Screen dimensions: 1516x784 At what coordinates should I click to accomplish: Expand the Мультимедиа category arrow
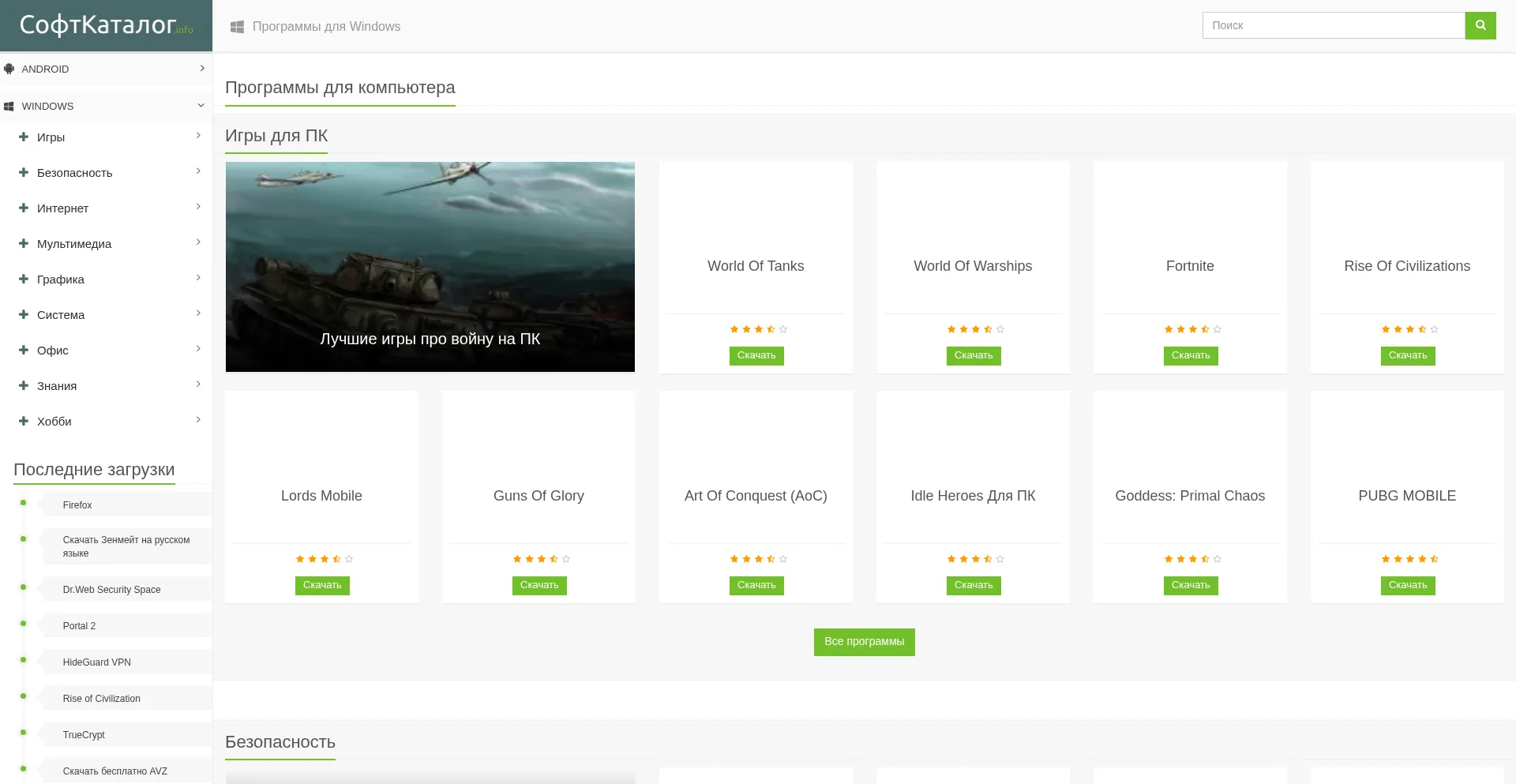coord(198,242)
